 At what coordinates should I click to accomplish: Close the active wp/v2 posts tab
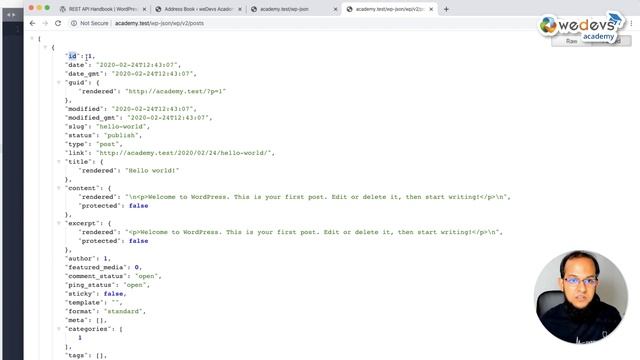pyautogui.click(x=431, y=9)
